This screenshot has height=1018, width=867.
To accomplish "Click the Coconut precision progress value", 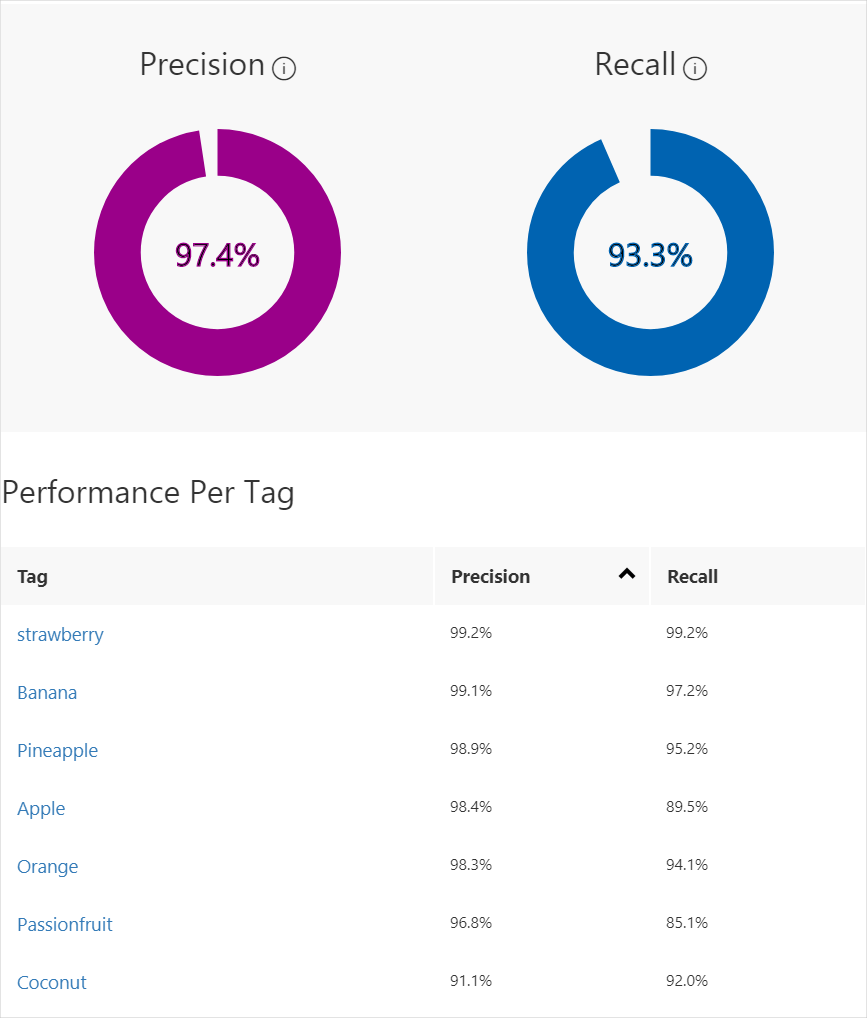I will pyautogui.click(x=470, y=981).
